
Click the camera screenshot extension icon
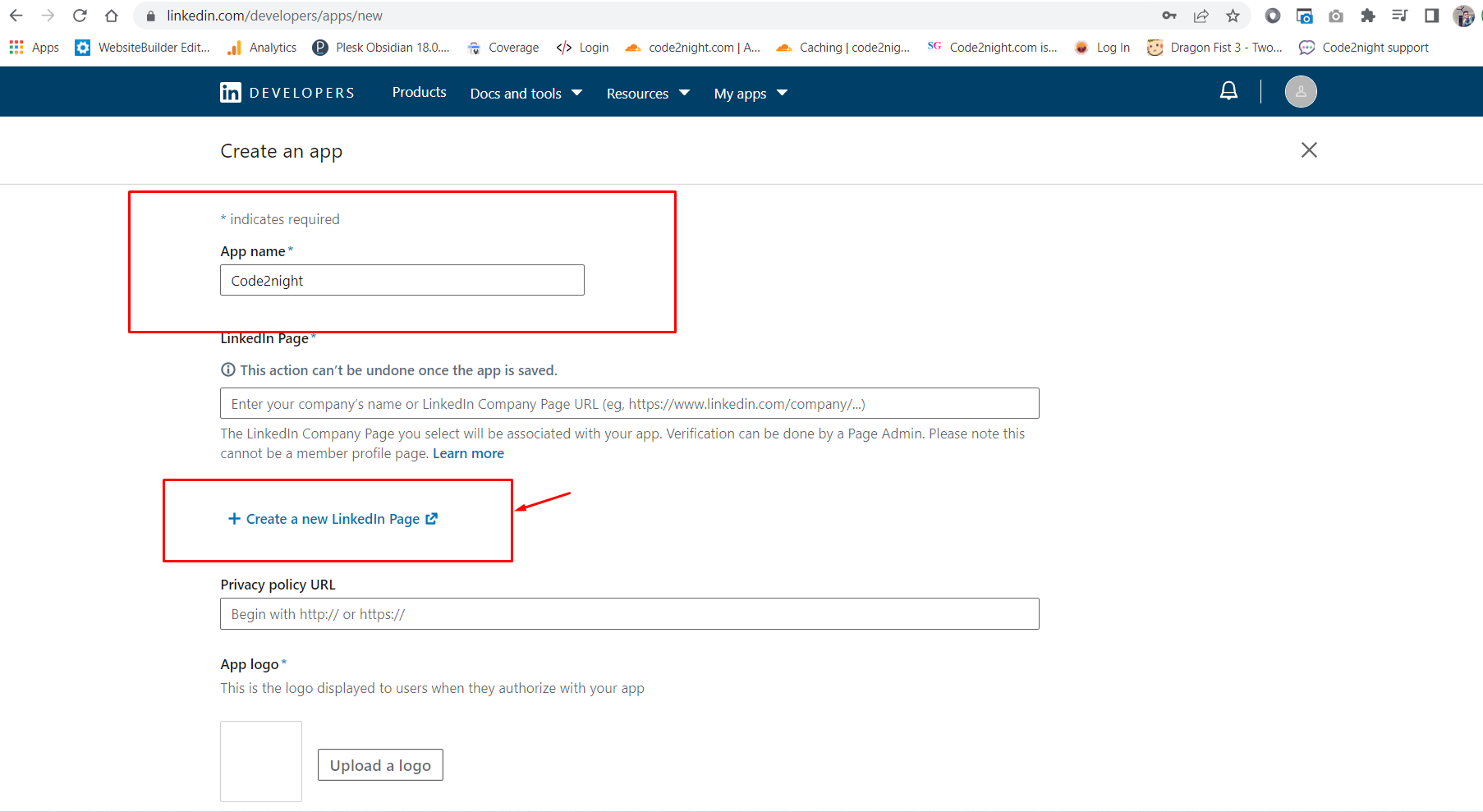point(1336,16)
